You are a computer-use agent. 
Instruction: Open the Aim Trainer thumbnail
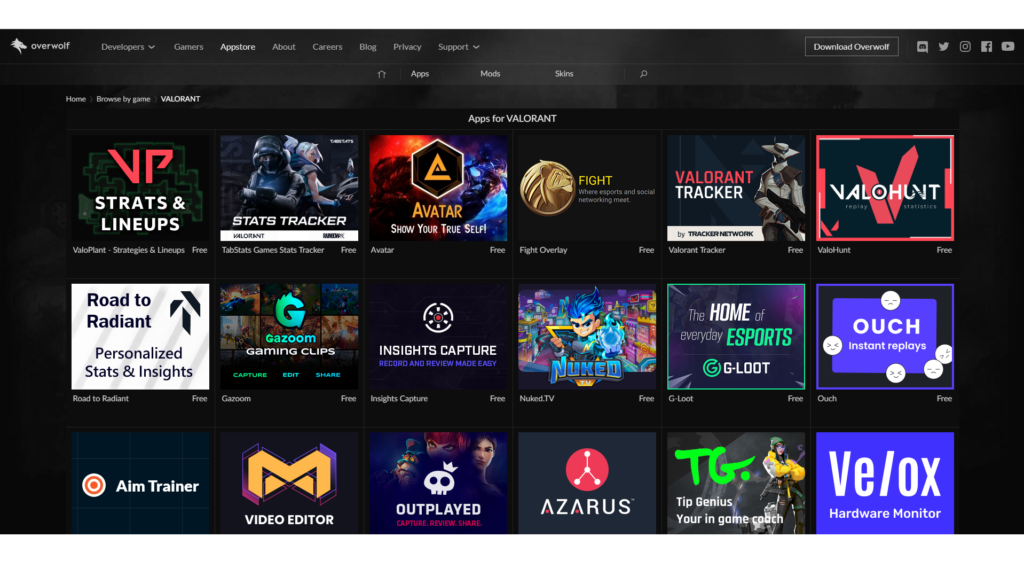(140, 483)
